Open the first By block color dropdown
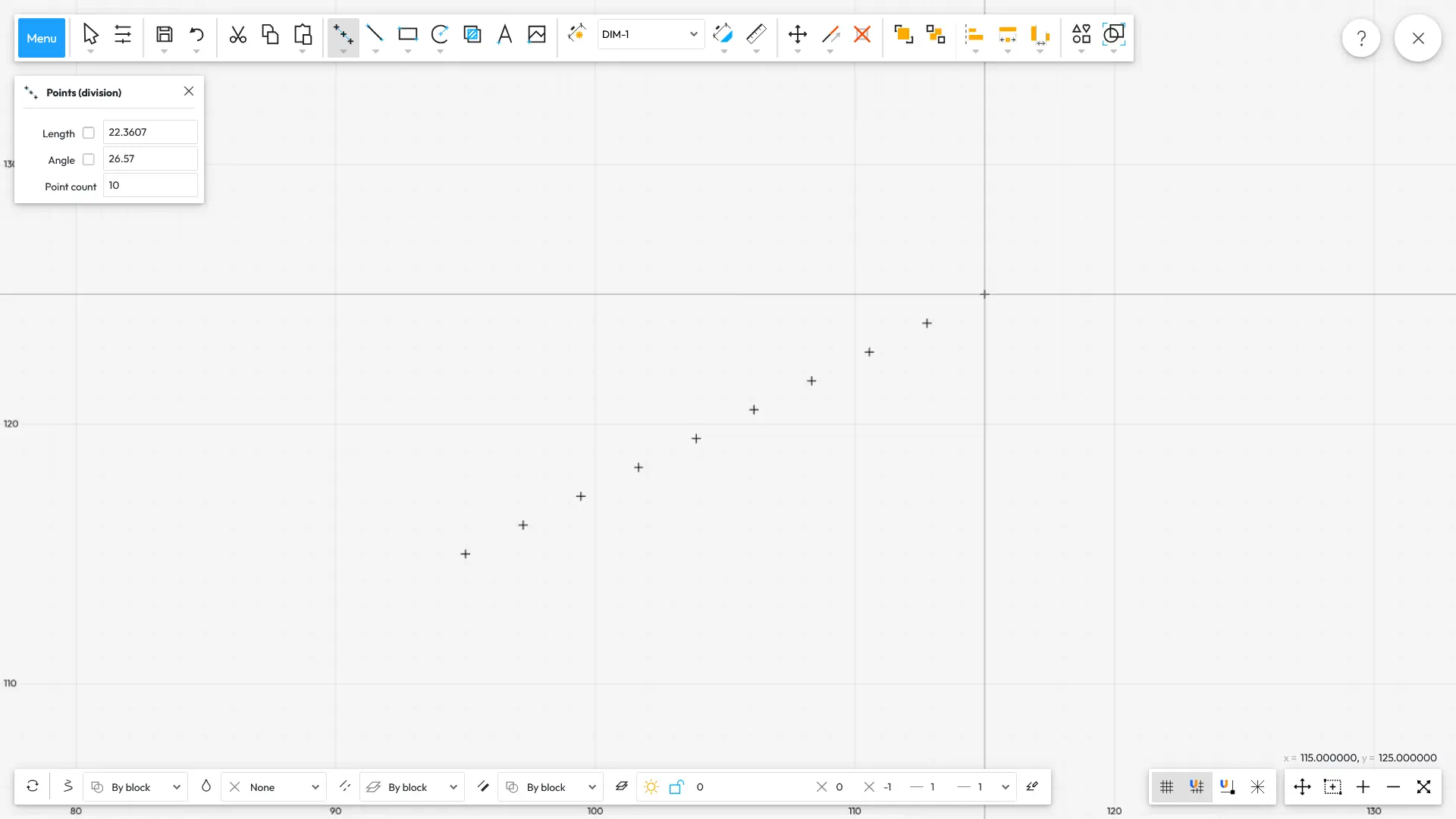This screenshot has height=819, width=1456. (136, 787)
